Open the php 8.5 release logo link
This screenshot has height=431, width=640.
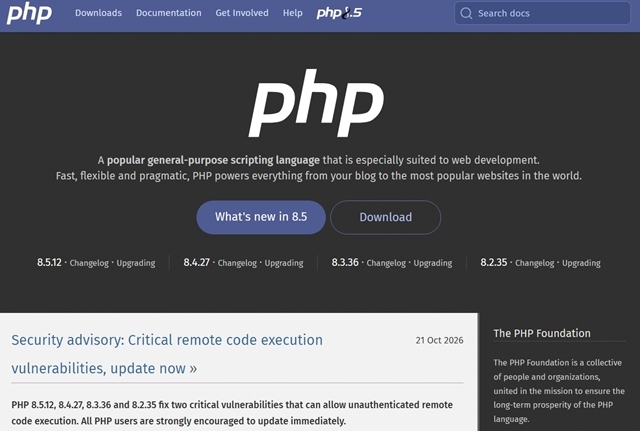tap(339, 13)
